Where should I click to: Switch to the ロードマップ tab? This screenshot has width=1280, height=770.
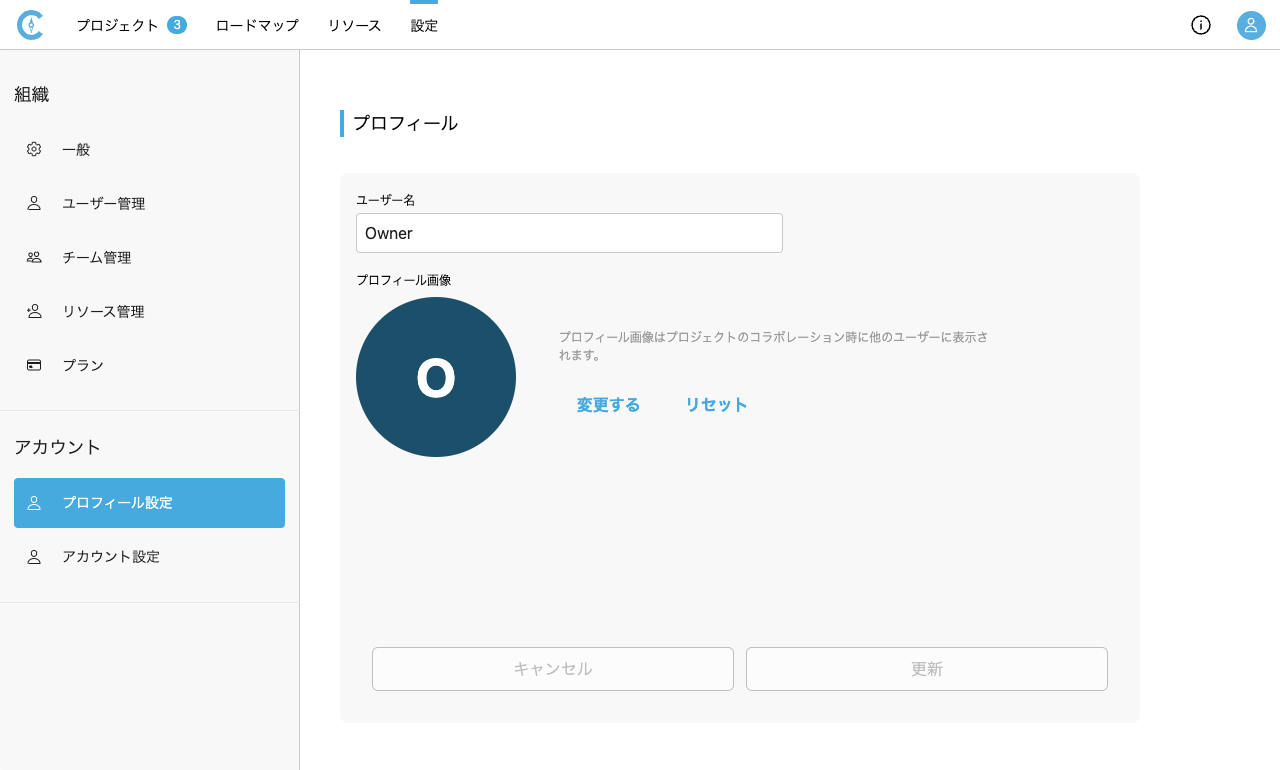pos(257,25)
